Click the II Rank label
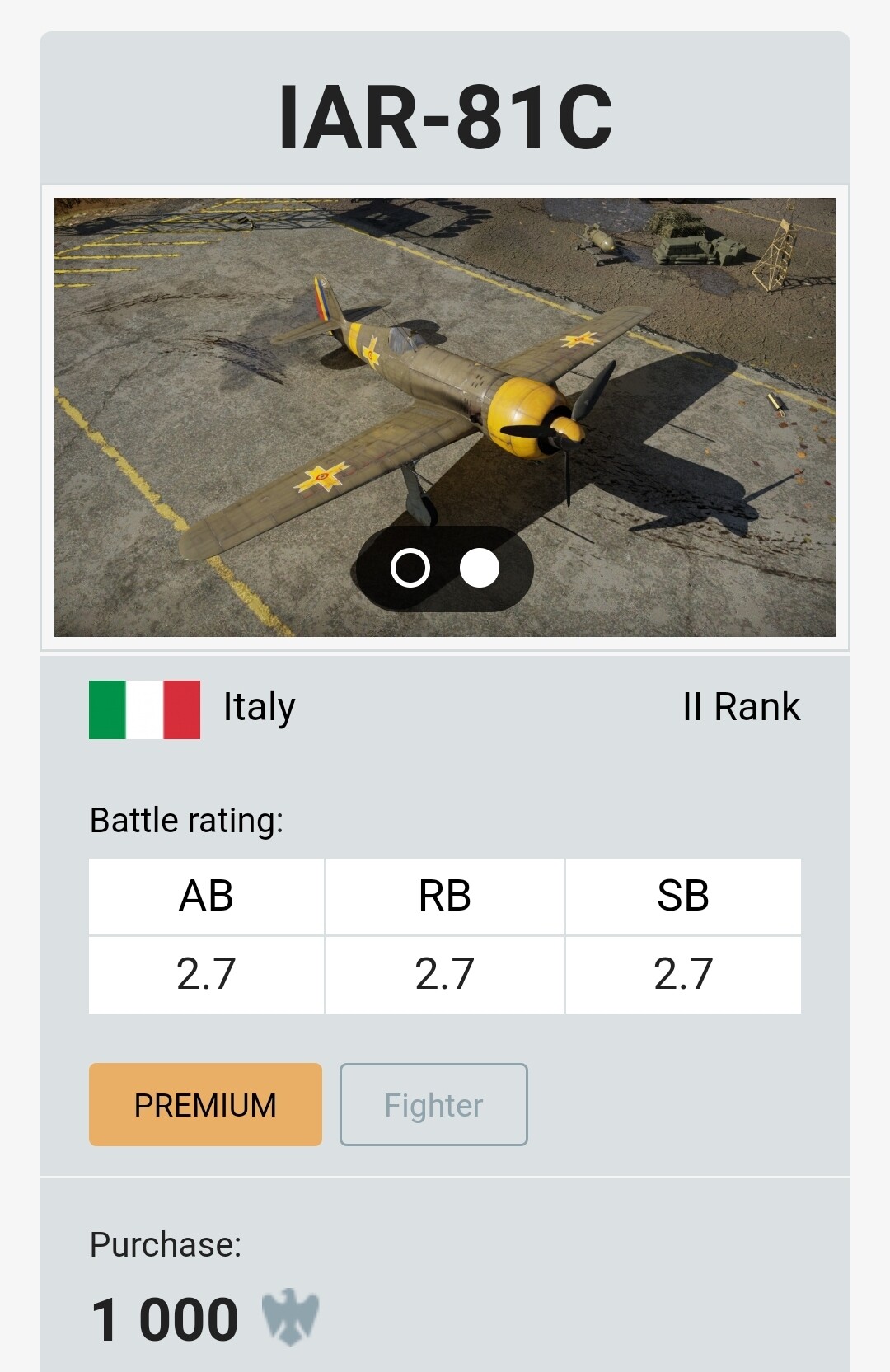Viewport: 890px width, 1372px height. point(741,707)
